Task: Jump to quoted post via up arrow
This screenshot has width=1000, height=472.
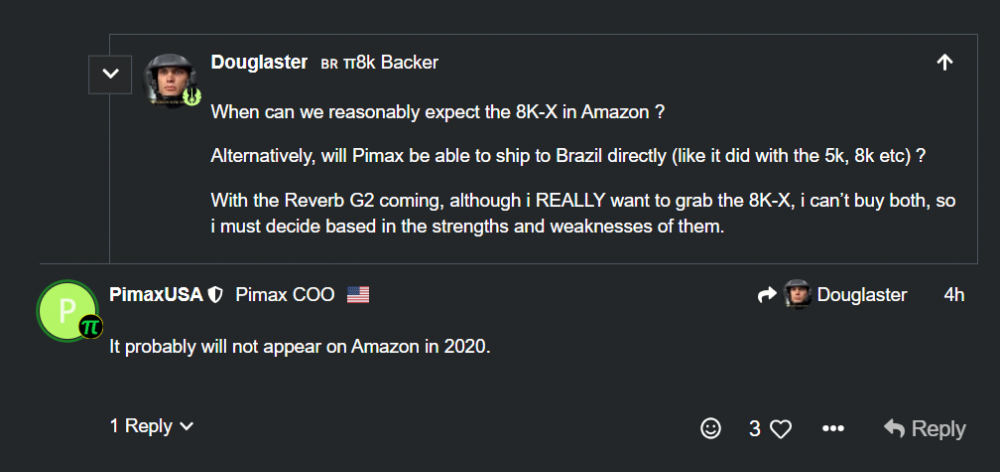Action: pyautogui.click(x=943, y=63)
